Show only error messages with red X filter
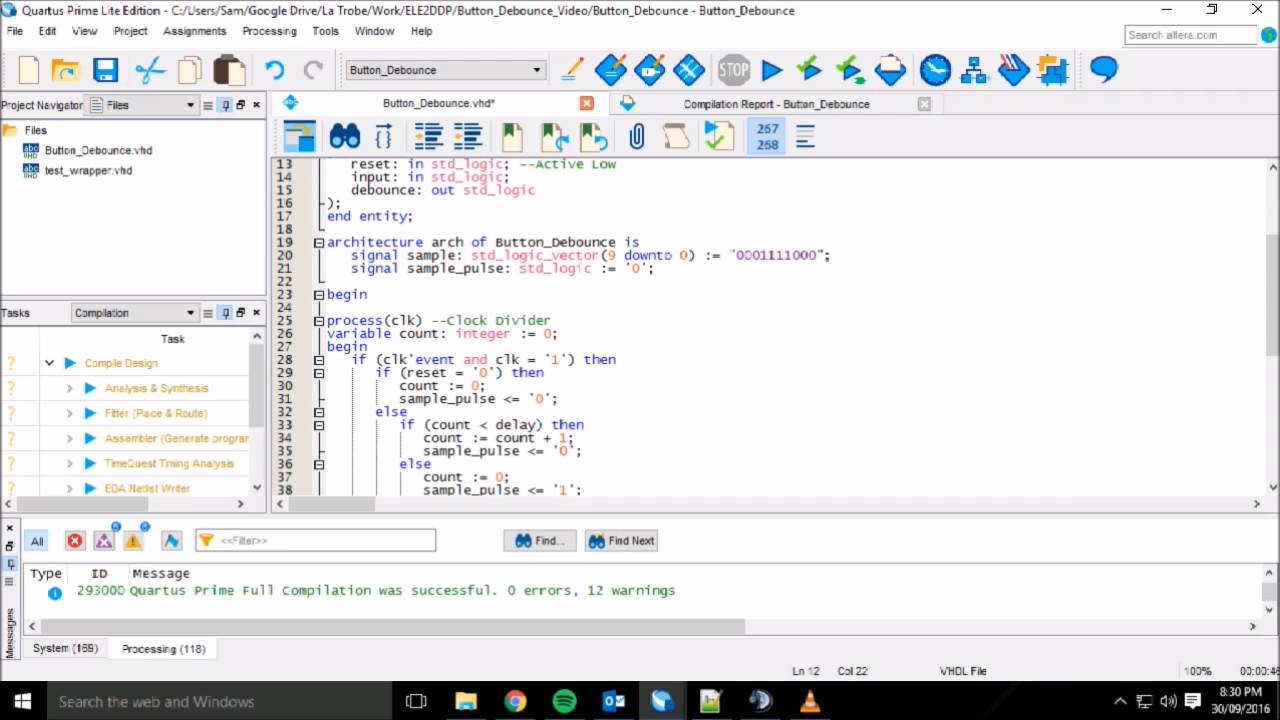This screenshot has height=720, width=1280. pos(75,541)
